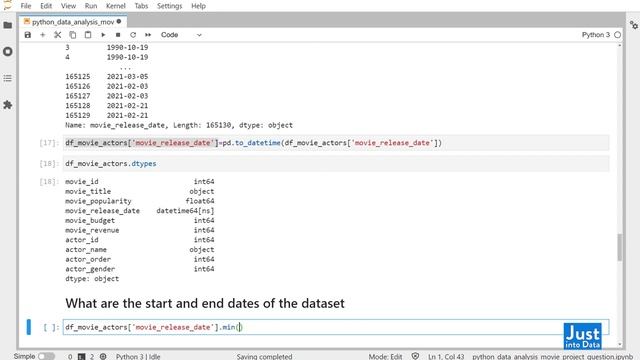Click the notebook vertical scrollbar thumb

coord(620,247)
